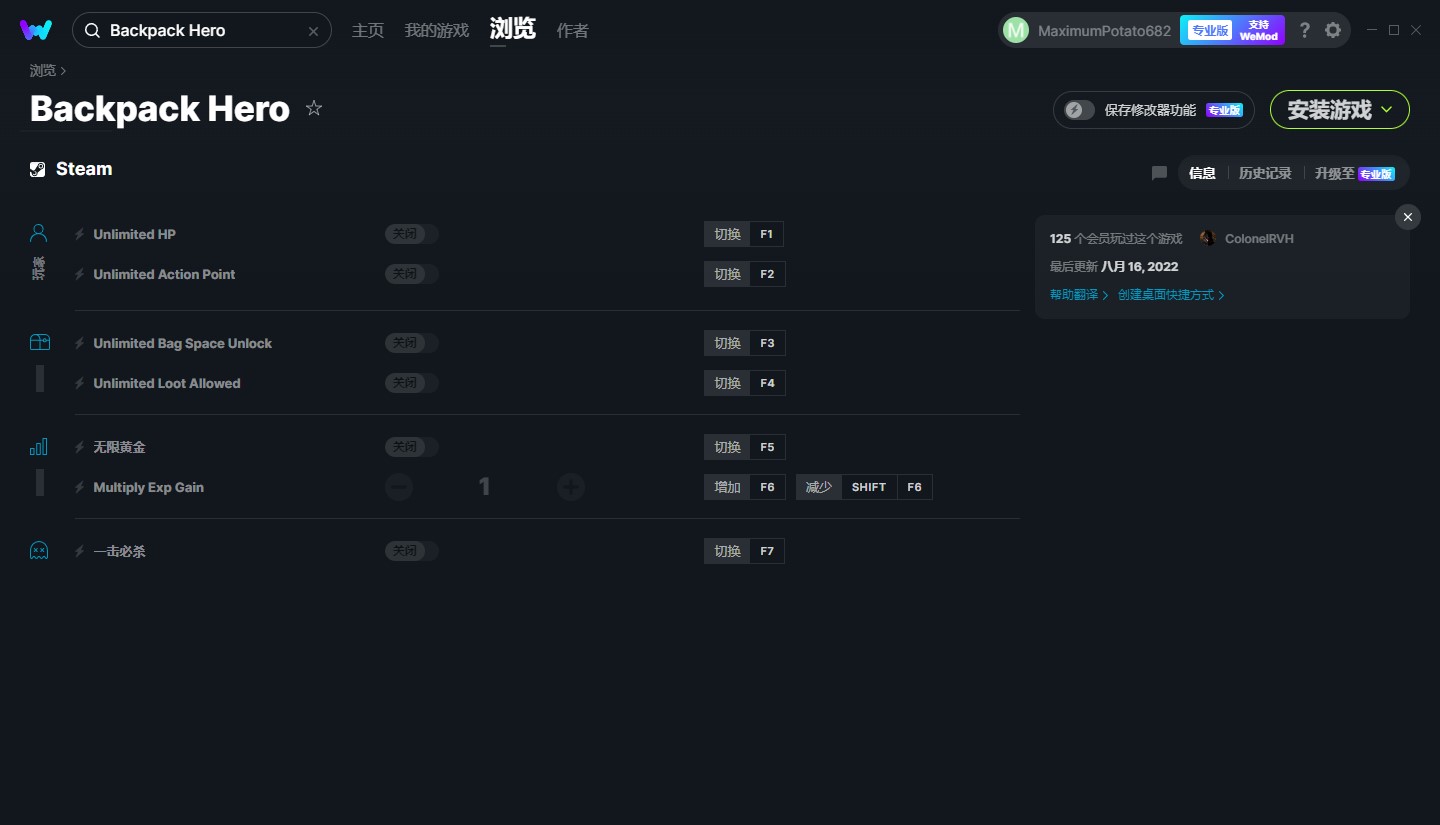Toggle 保存修改器功能 switch
Image resolution: width=1440 pixels, height=825 pixels.
tap(1079, 110)
